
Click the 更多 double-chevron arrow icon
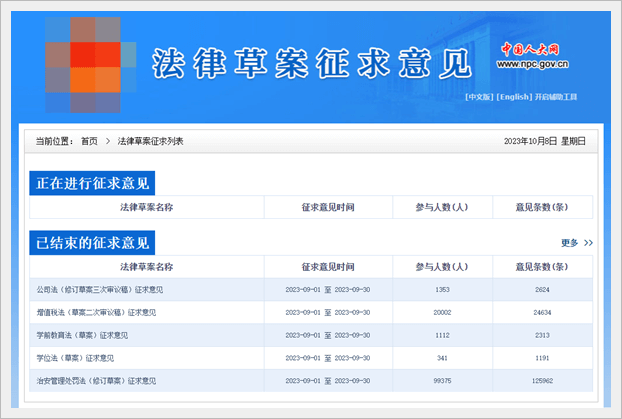[x=588, y=243]
